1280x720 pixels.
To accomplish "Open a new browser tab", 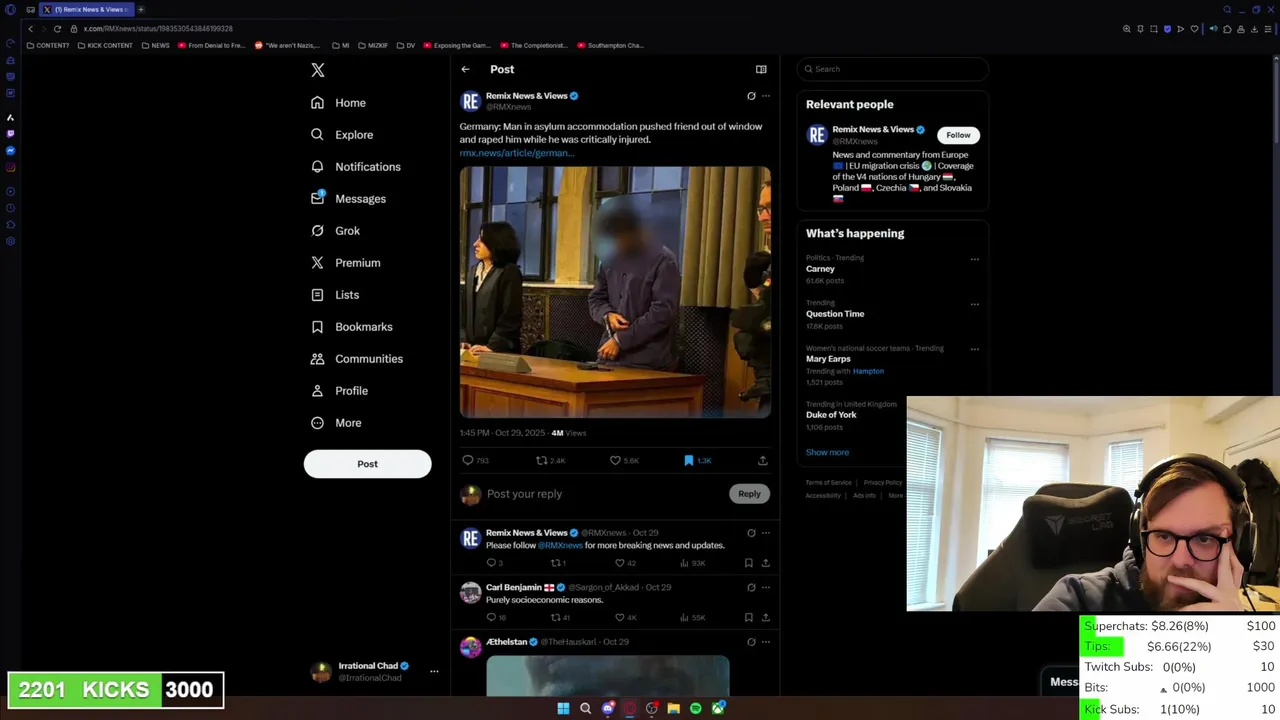I will point(141,9).
